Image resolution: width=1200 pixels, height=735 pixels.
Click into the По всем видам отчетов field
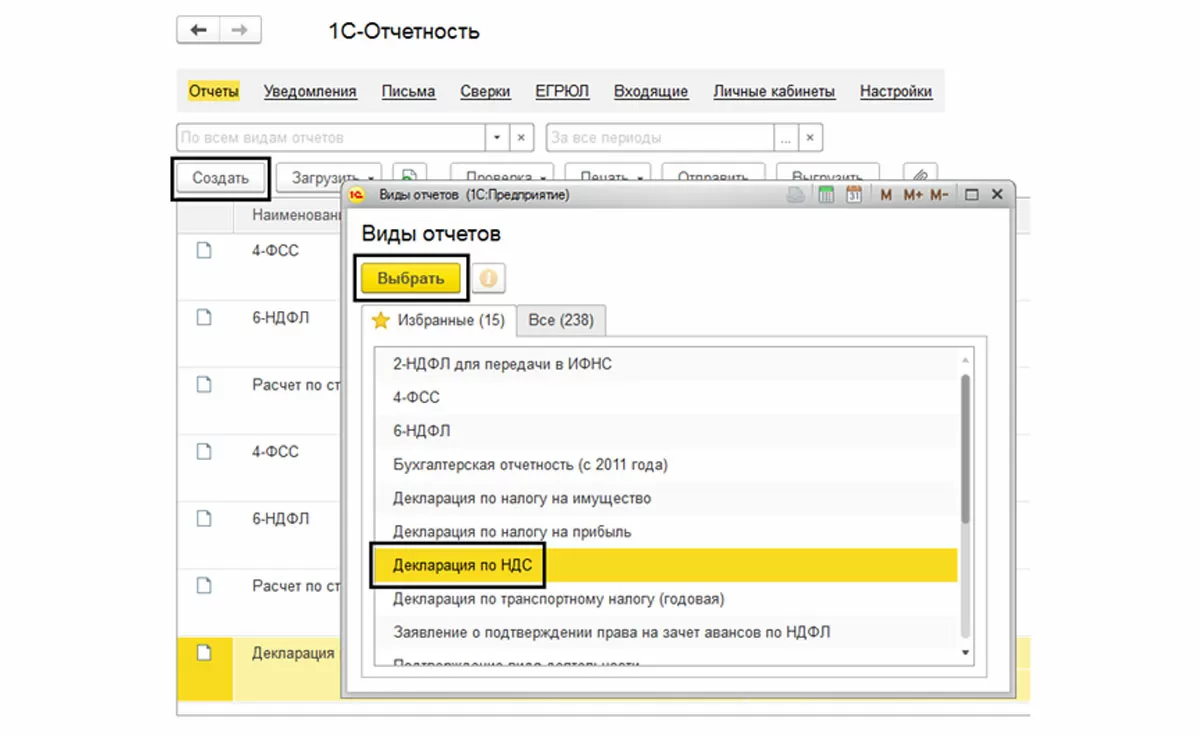click(x=331, y=138)
